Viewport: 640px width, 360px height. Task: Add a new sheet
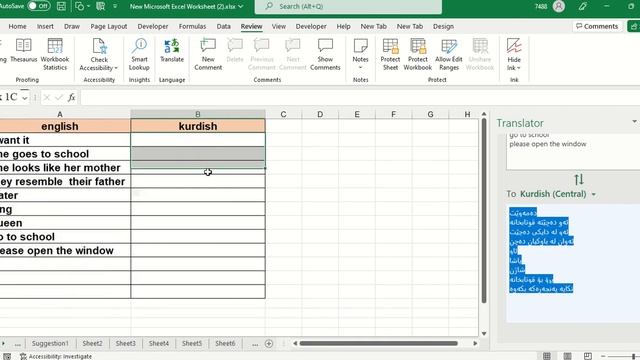[269, 344]
